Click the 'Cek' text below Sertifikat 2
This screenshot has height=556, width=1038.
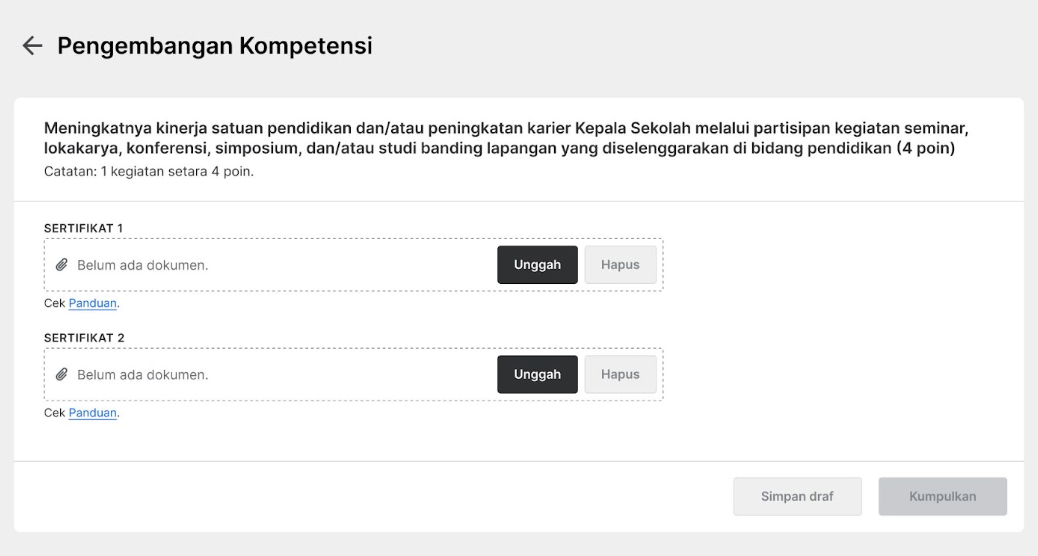[x=54, y=413]
